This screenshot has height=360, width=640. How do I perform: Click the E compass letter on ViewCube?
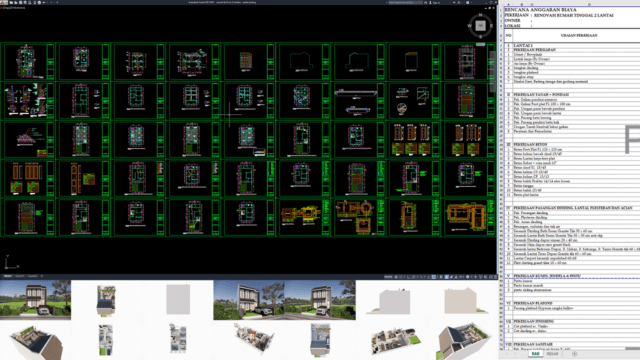(491, 26)
